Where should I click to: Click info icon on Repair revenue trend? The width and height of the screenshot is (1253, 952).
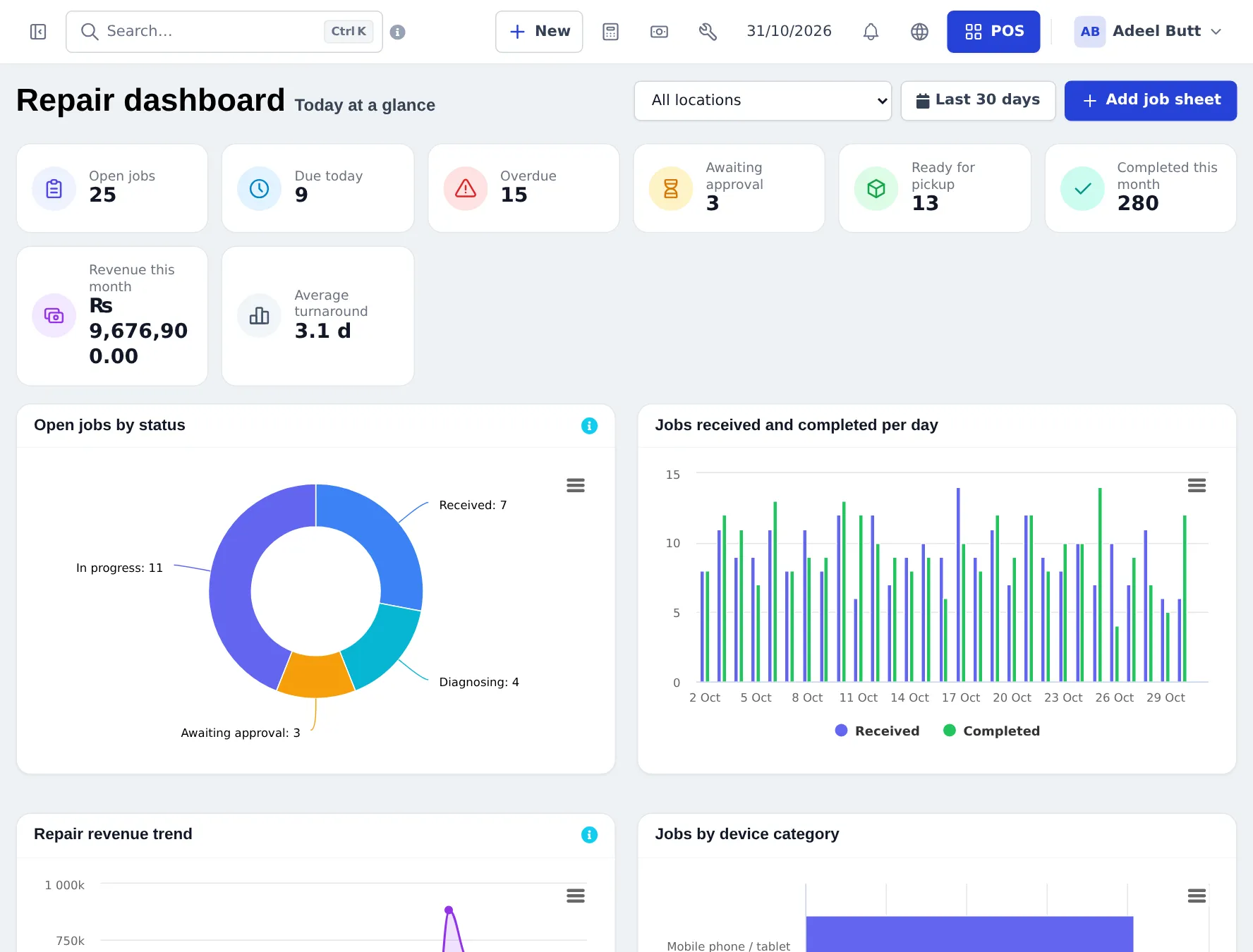[589, 835]
